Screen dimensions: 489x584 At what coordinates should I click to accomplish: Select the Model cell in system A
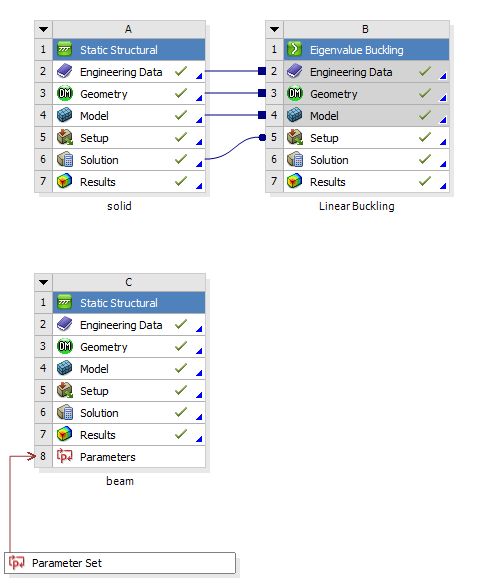pyautogui.click(x=129, y=115)
